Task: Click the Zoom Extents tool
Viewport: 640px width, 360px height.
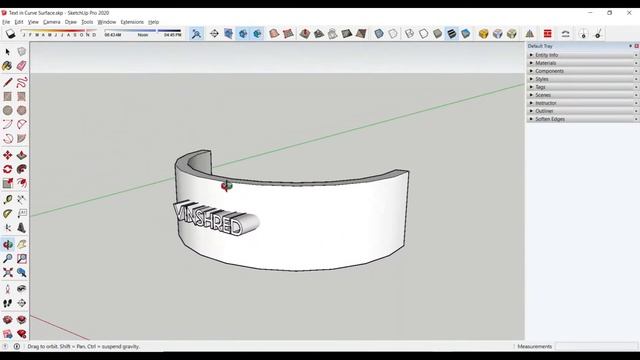Action: pos(7,272)
